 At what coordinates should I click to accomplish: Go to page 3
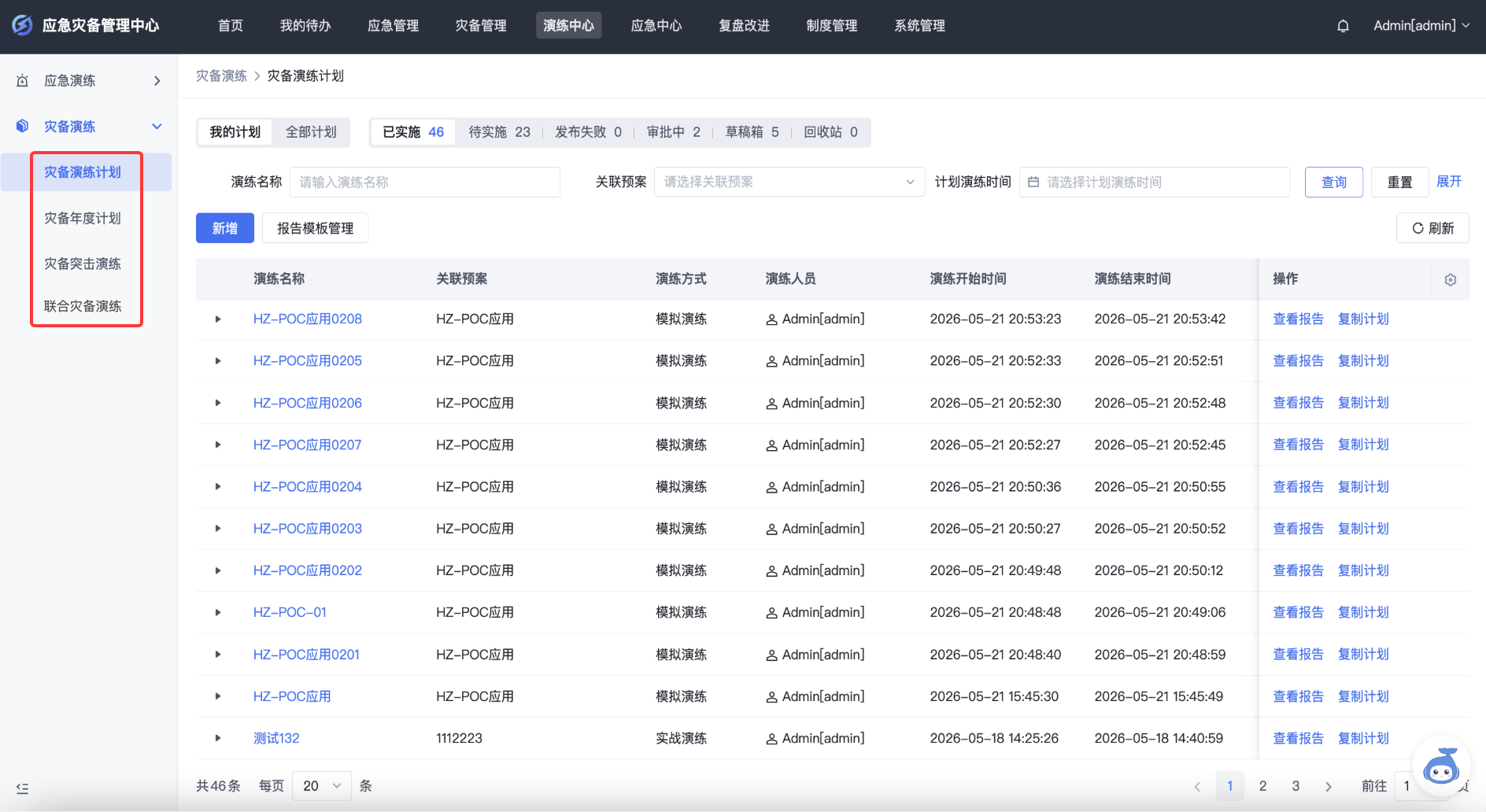click(1296, 786)
